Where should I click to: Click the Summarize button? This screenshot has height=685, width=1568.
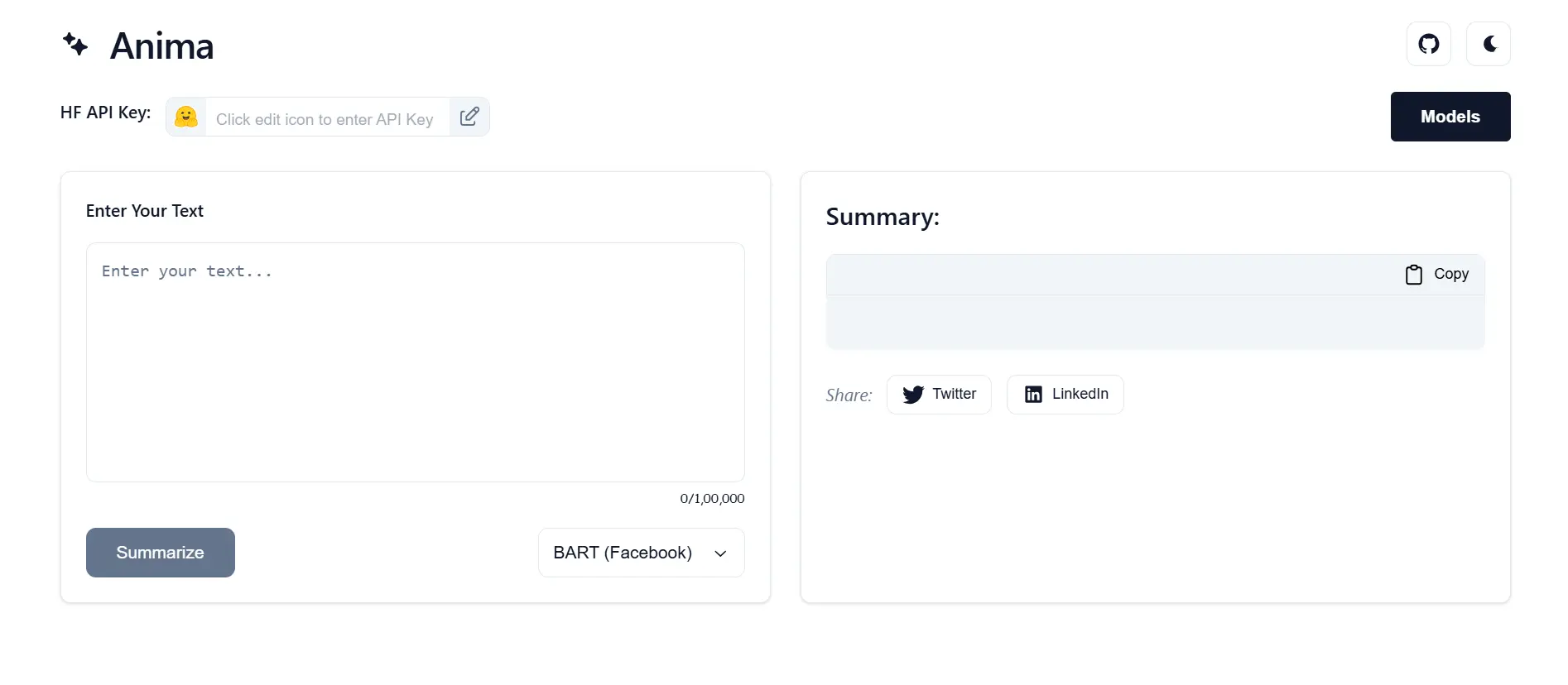point(160,552)
